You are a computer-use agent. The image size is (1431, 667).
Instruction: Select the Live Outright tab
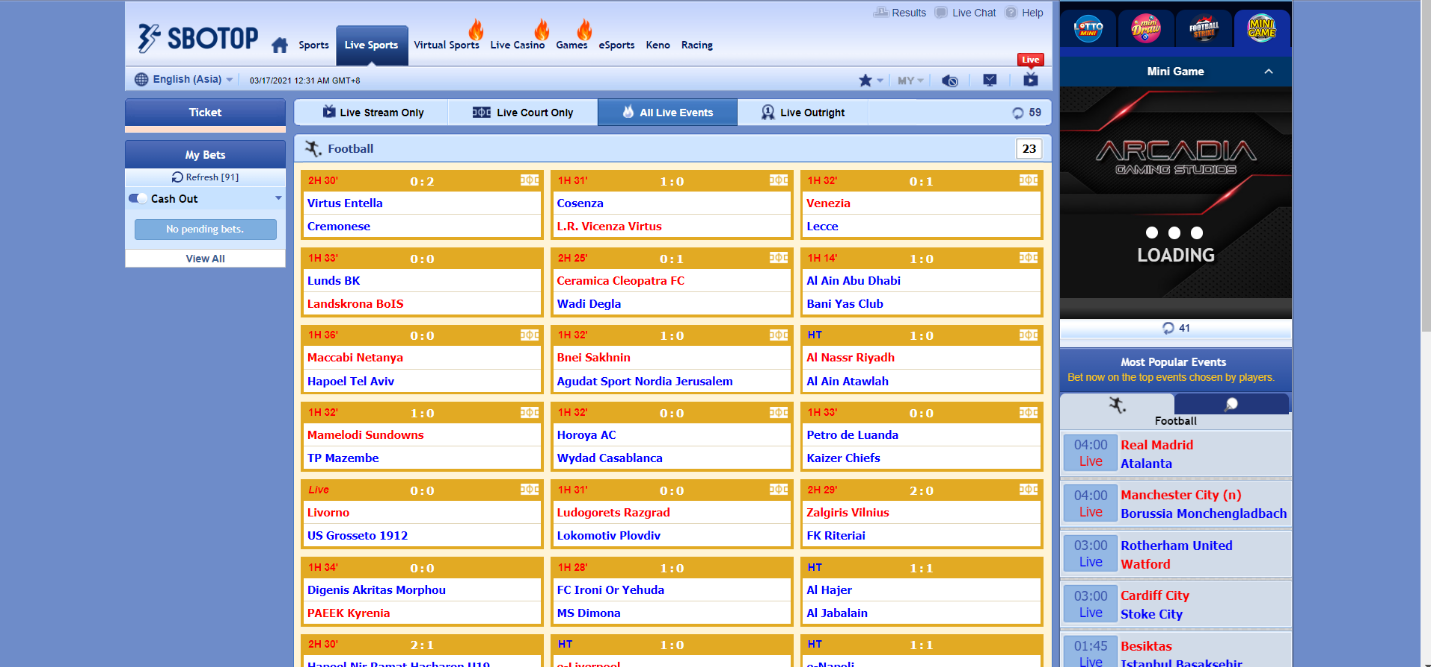[803, 113]
